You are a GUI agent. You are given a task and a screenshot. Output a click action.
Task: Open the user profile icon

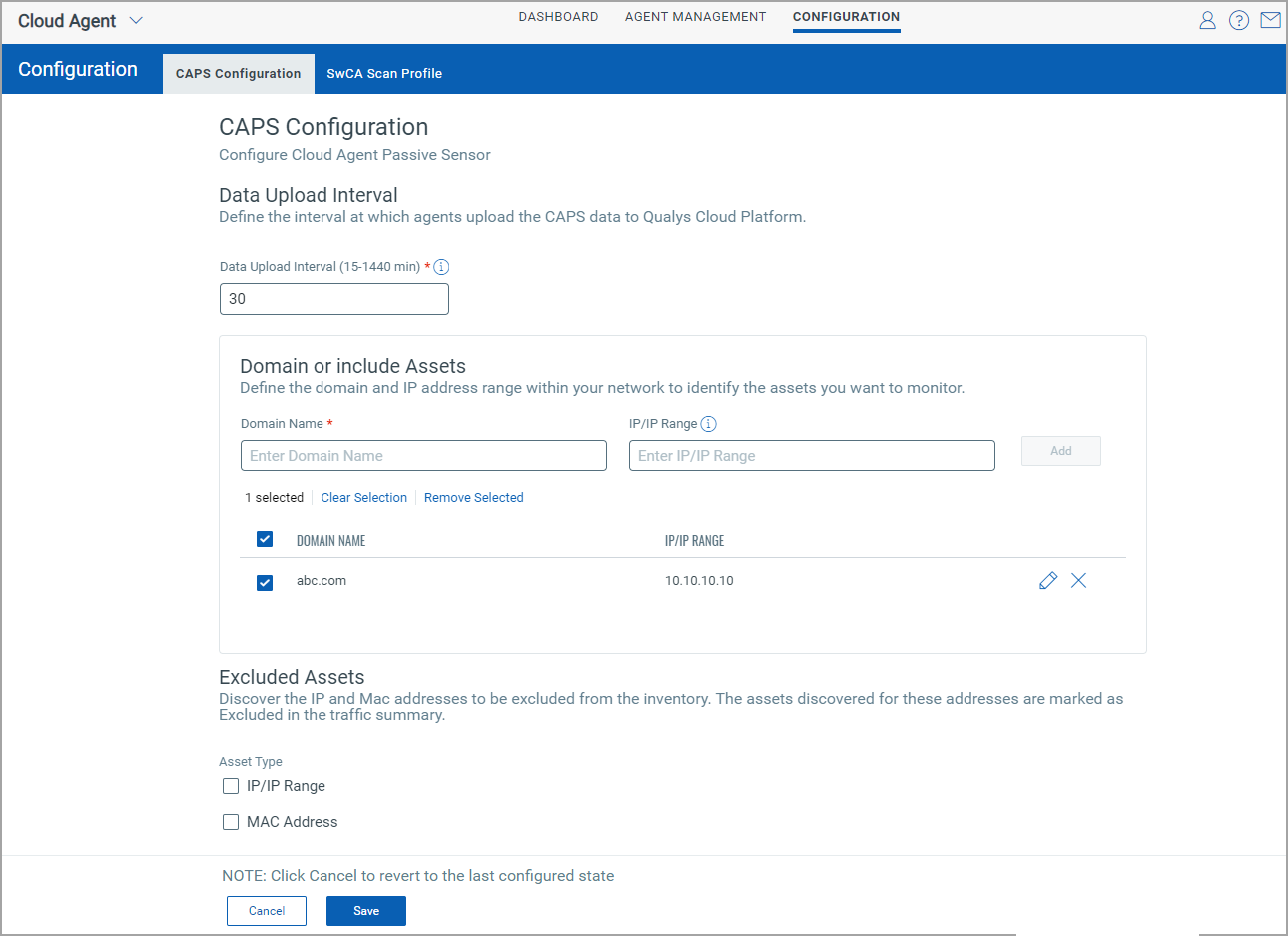(x=1207, y=20)
